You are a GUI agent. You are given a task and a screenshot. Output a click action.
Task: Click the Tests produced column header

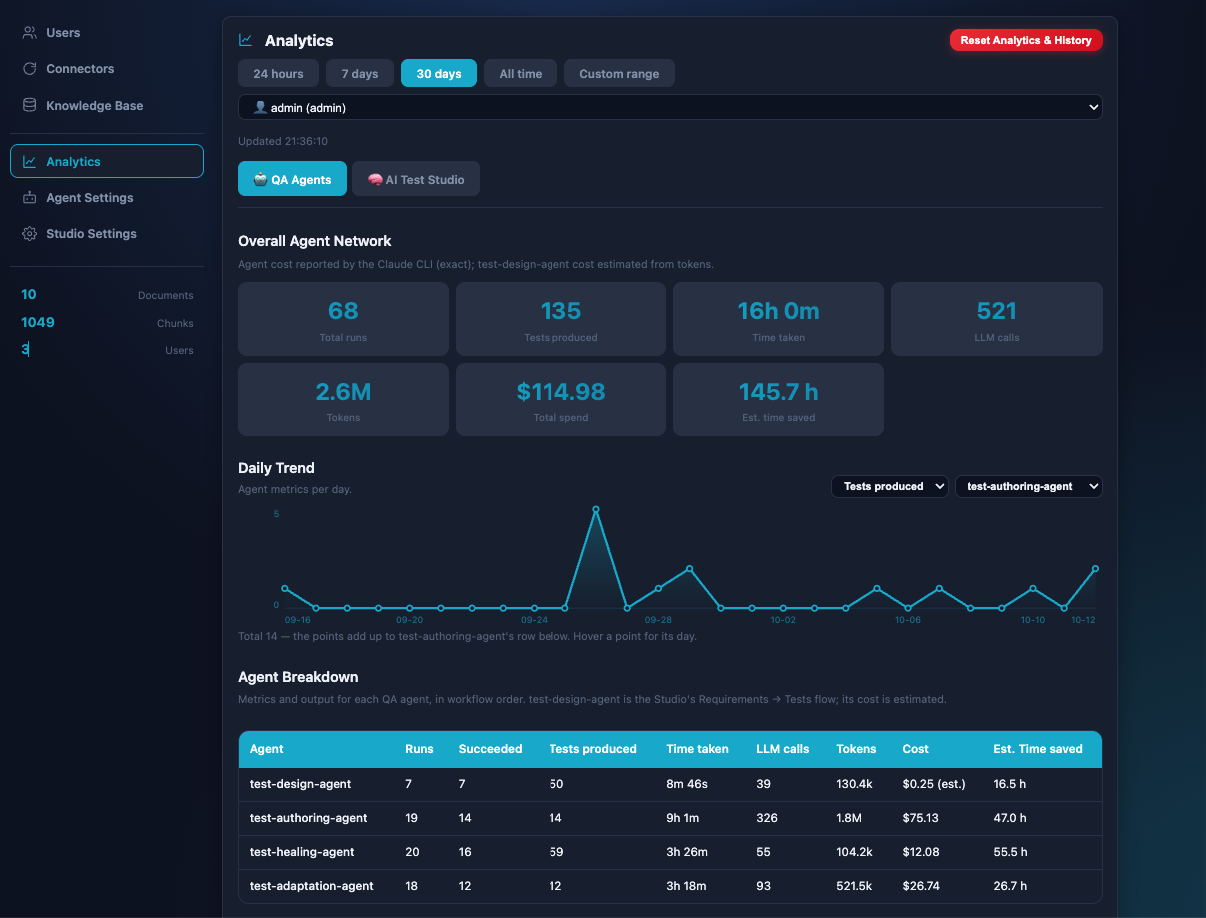[593, 749]
